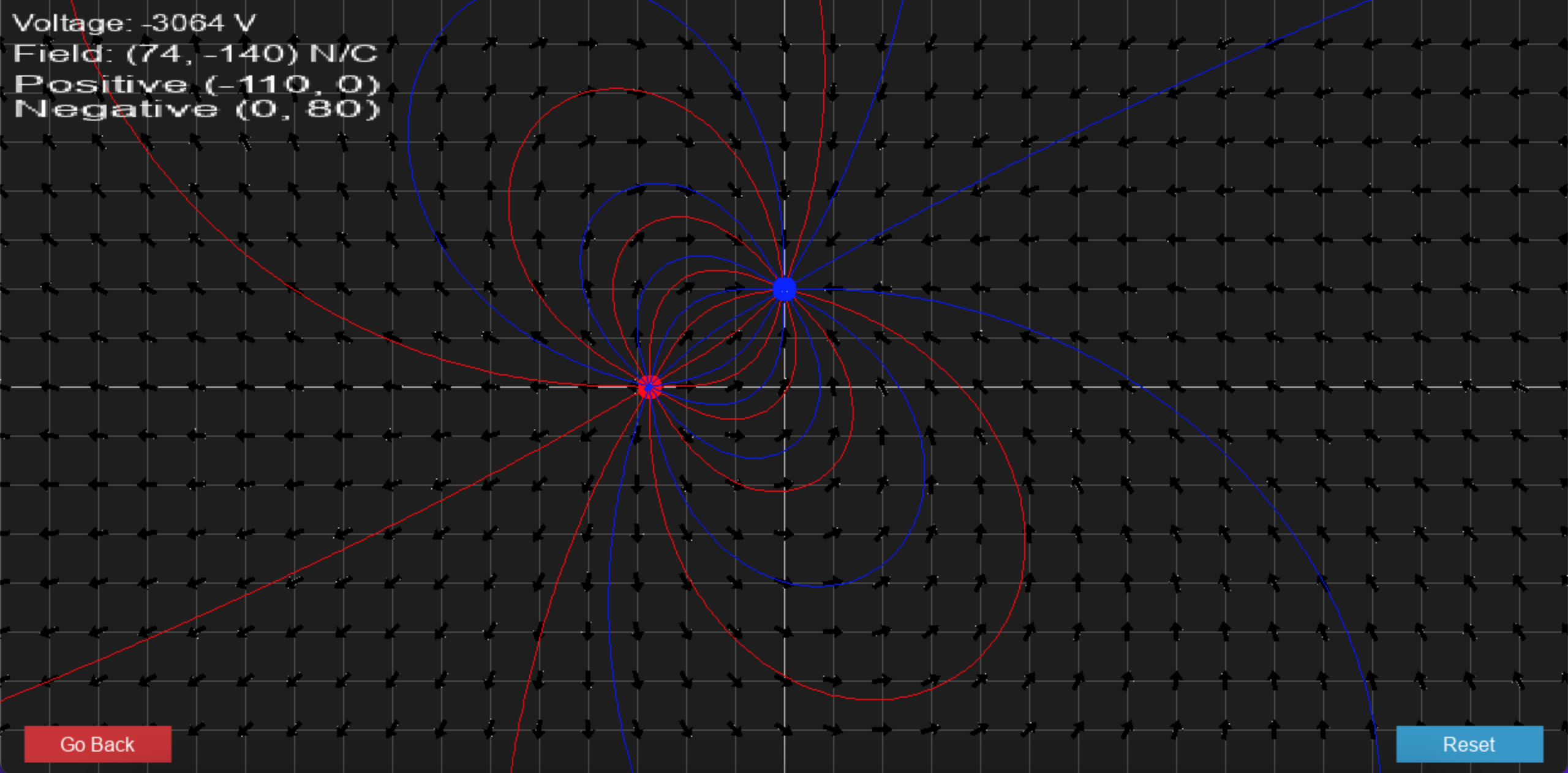Image resolution: width=1568 pixels, height=773 pixels.
Task: Click the Voltage: -3064 V readout
Action: (x=134, y=23)
